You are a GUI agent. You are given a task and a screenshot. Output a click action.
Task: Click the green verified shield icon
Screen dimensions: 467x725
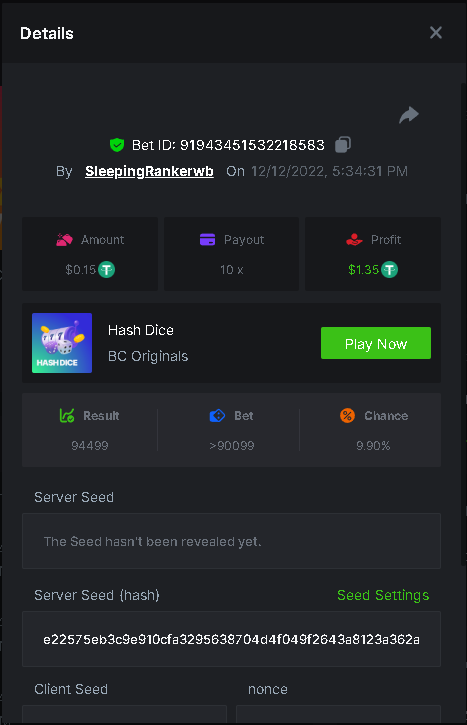tap(117, 145)
